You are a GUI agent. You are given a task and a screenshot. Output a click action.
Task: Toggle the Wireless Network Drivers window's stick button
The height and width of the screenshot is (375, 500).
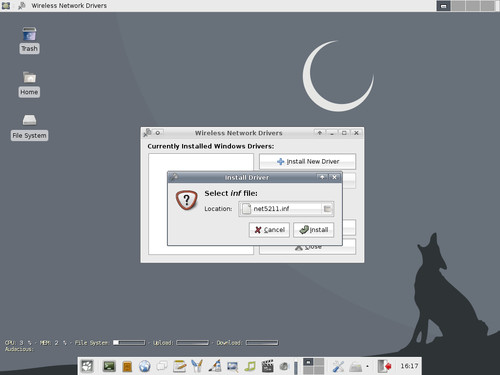[x=158, y=133]
